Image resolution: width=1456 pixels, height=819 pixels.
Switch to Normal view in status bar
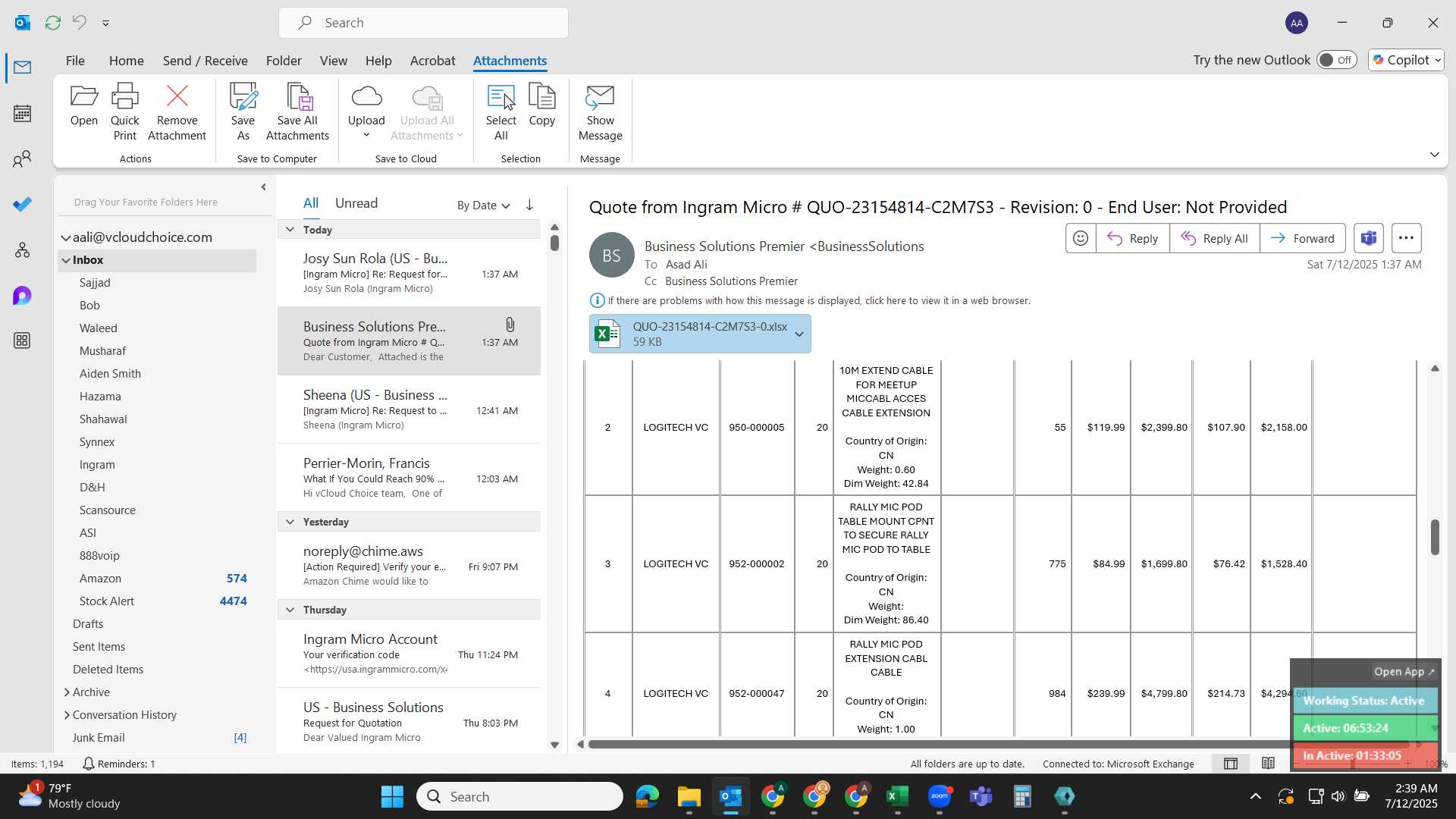(1230, 764)
